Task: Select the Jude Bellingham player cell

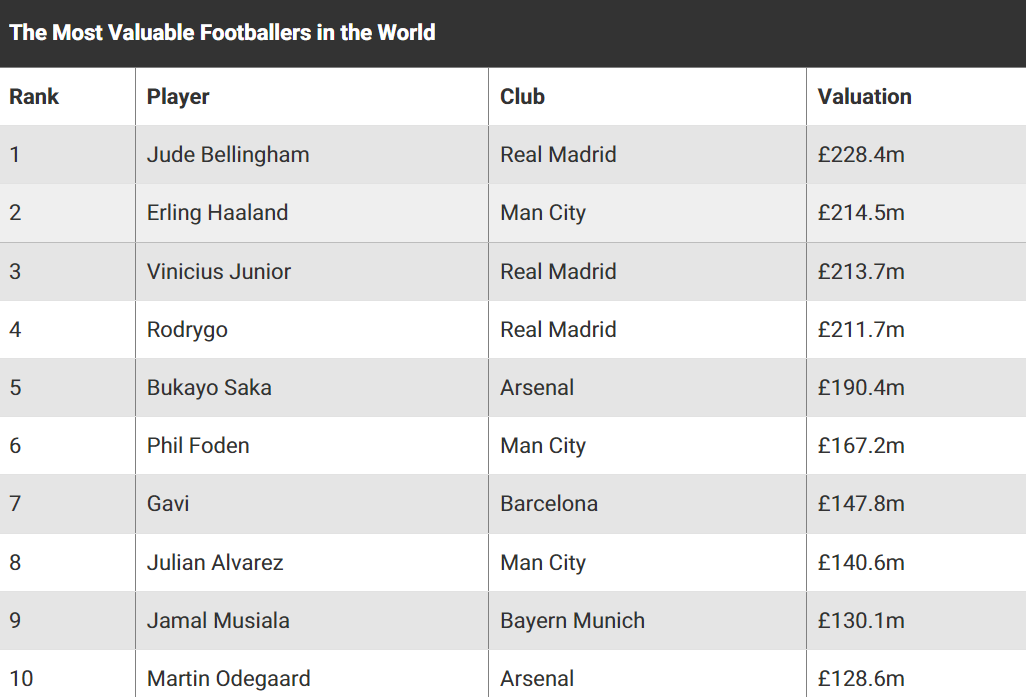Action: pyautogui.click(x=228, y=155)
